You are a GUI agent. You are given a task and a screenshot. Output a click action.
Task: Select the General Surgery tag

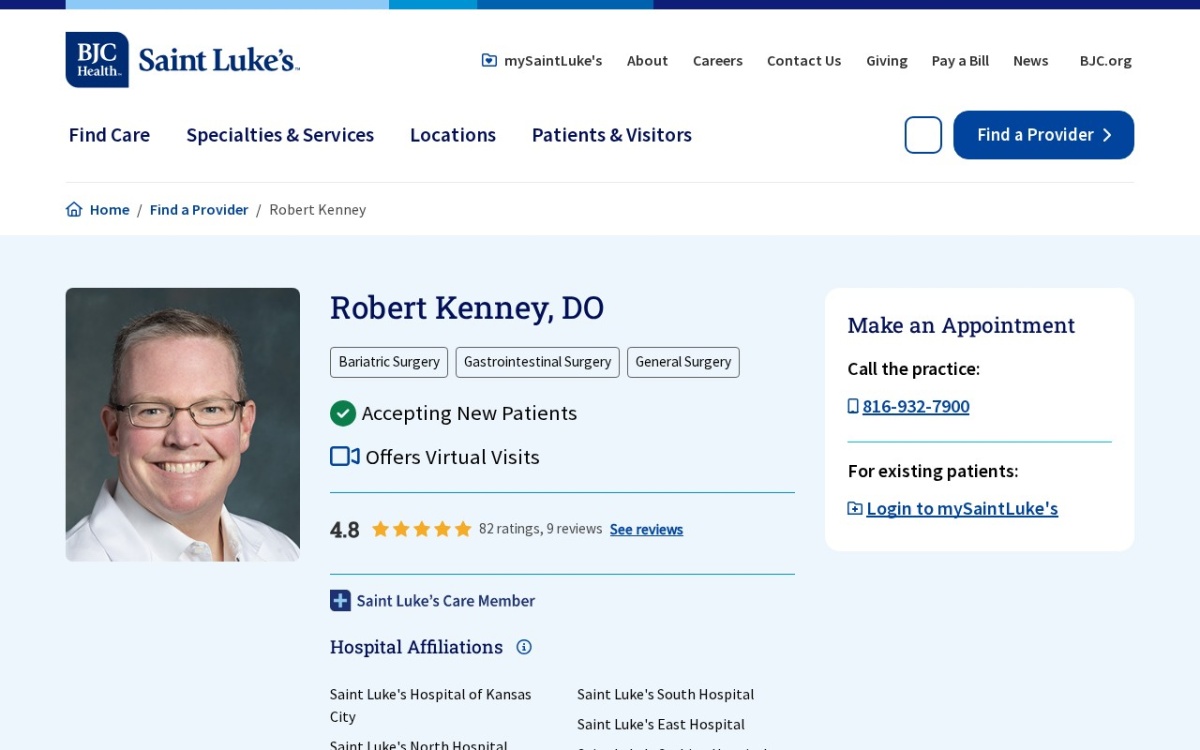point(683,362)
